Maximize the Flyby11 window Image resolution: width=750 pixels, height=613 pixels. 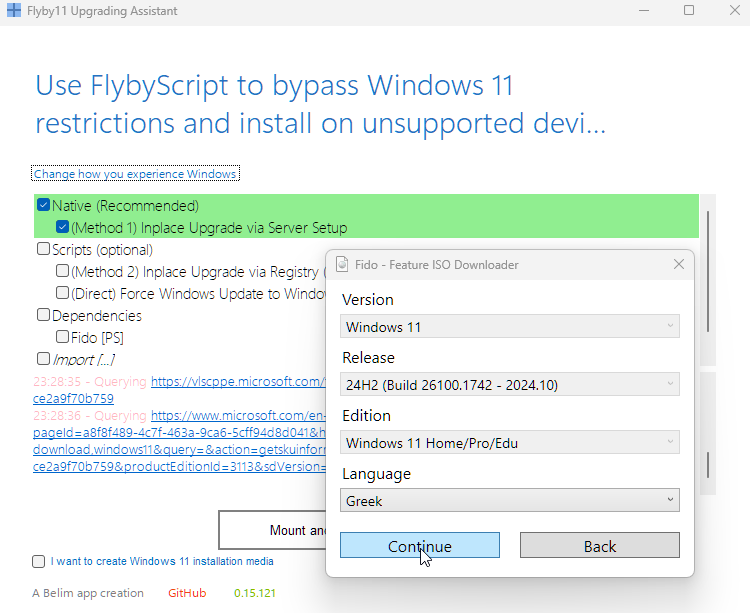[689, 10]
